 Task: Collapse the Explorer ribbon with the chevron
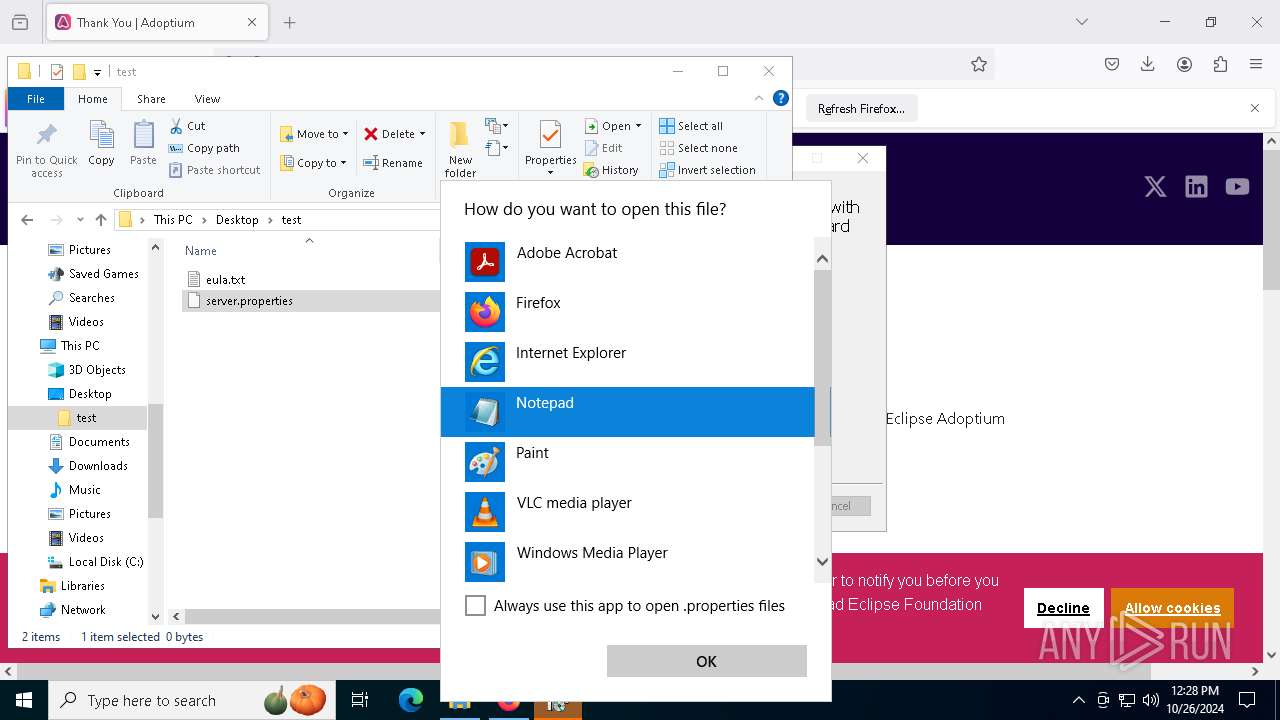(759, 98)
